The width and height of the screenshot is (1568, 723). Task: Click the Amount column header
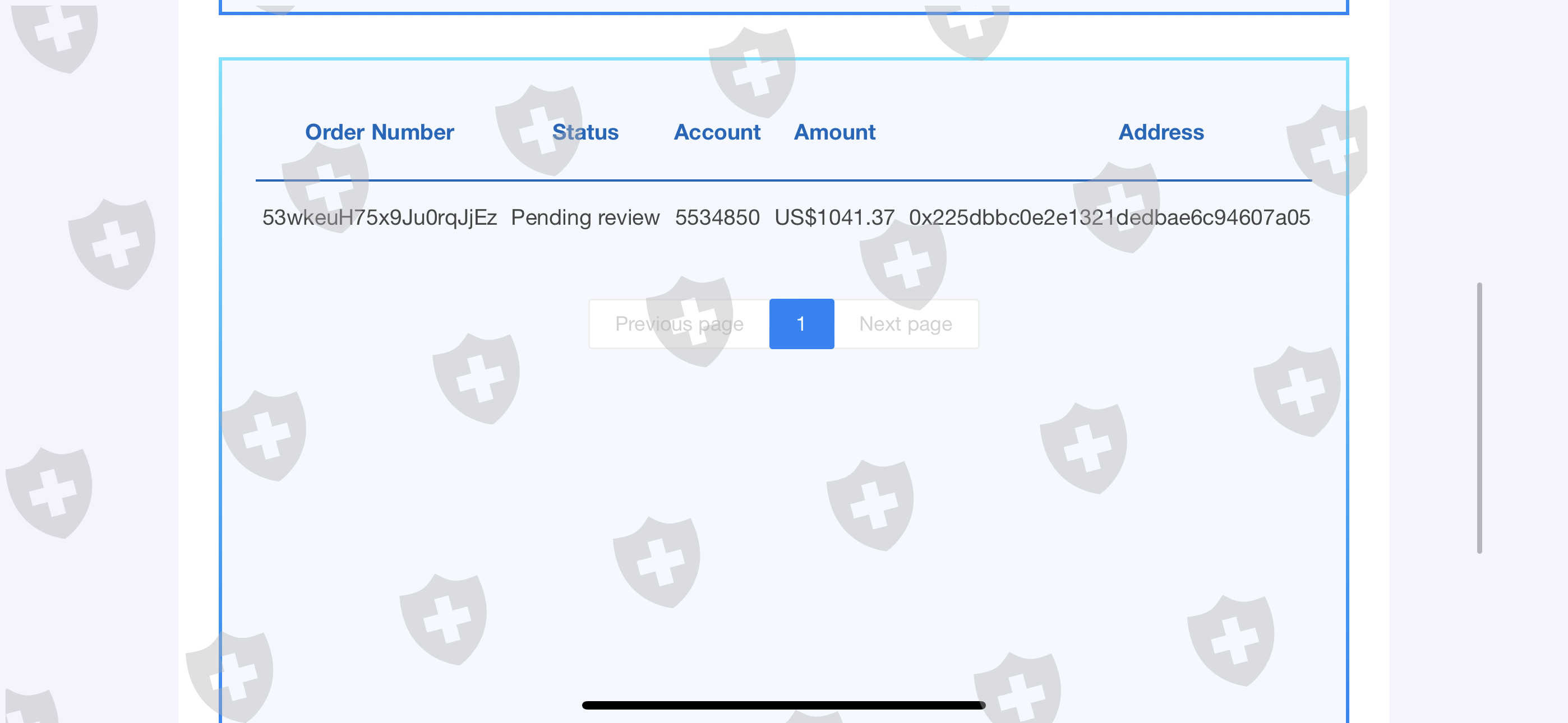(x=834, y=132)
